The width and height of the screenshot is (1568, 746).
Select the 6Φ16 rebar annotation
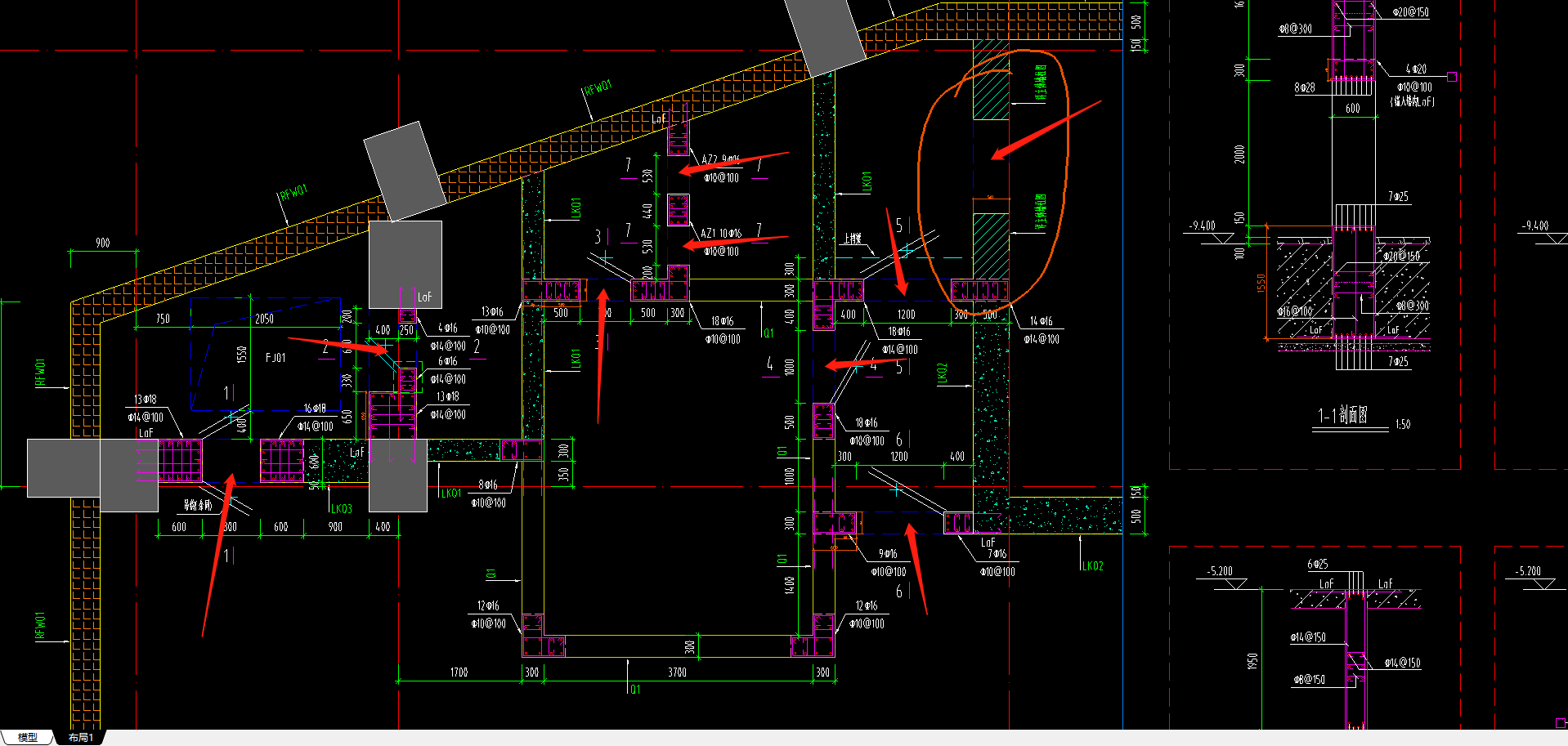pos(447,361)
